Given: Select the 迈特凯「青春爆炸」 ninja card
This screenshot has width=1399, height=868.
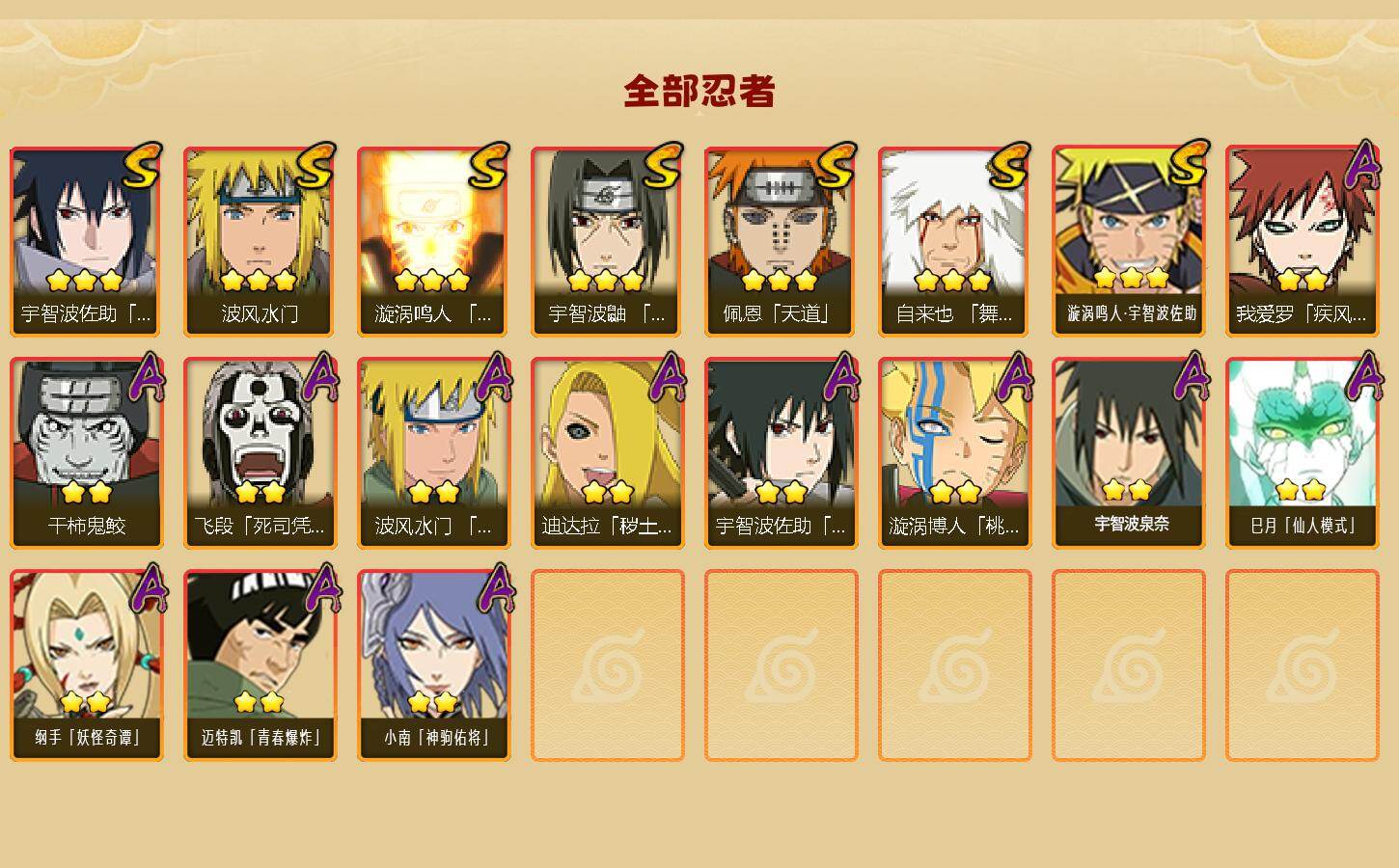Looking at the screenshot, I should (261, 665).
